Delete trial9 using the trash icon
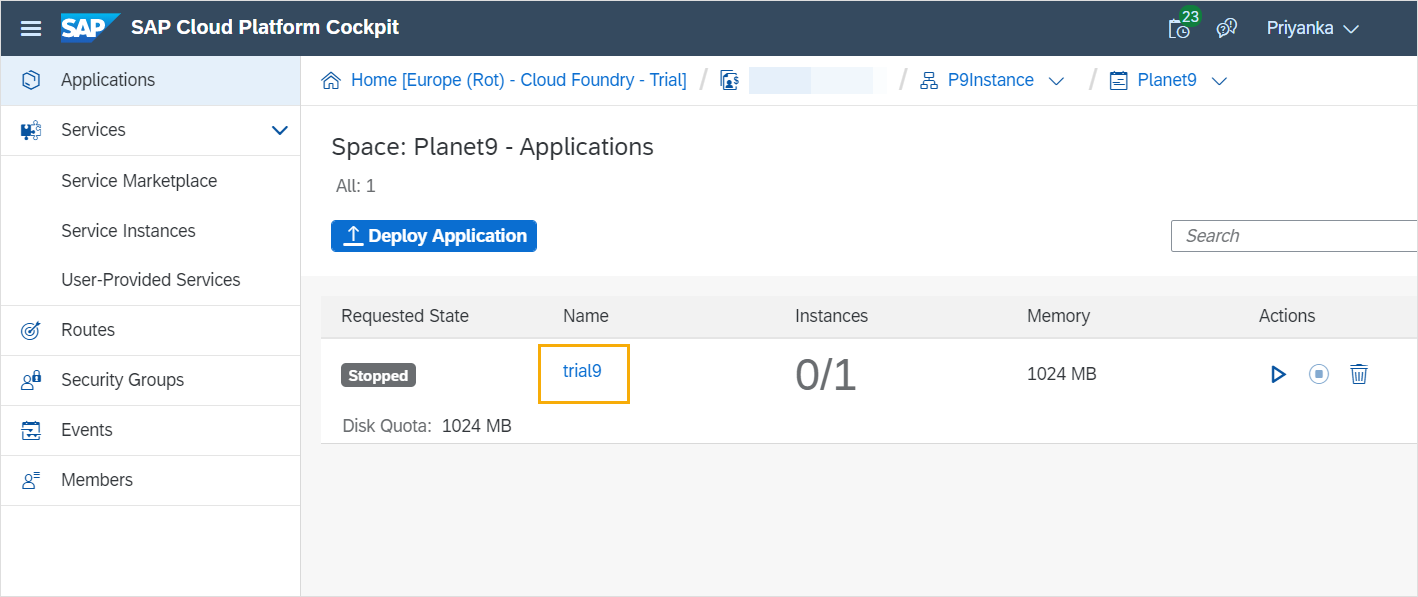This screenshot has width=1418, height=597. [1359, 373]
